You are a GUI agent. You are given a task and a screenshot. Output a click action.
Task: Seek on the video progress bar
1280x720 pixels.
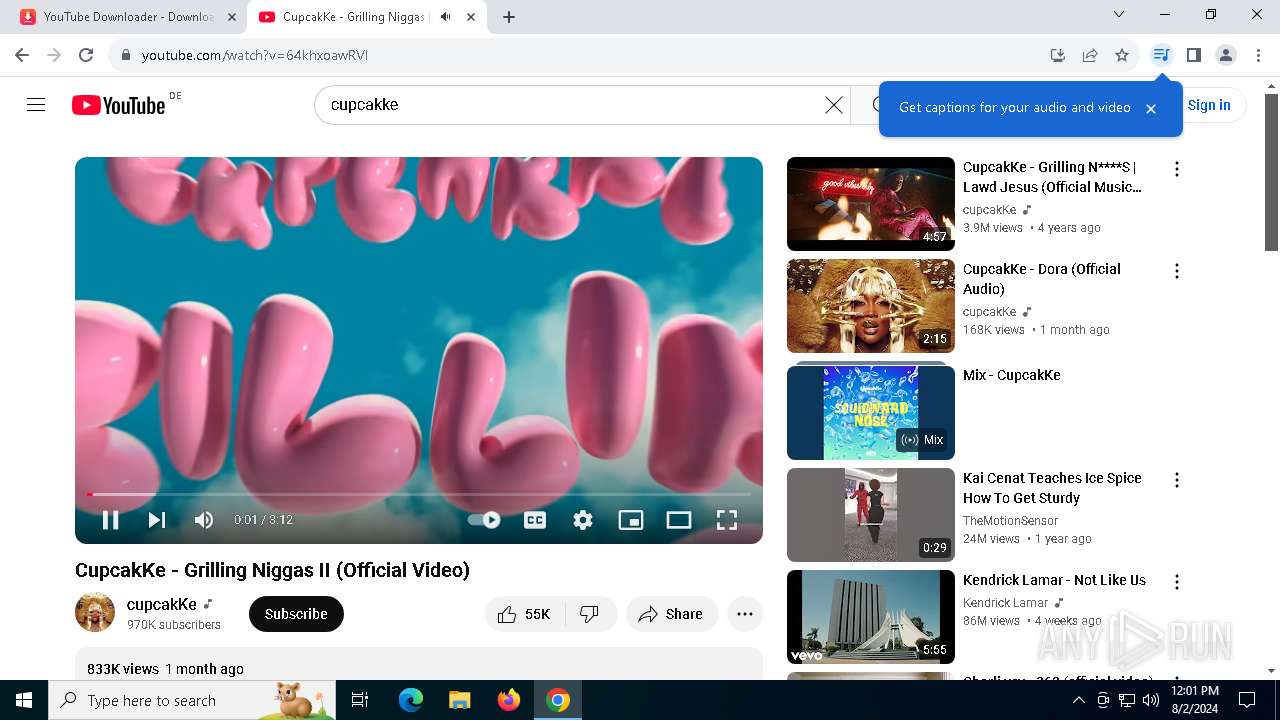point(419,494)
